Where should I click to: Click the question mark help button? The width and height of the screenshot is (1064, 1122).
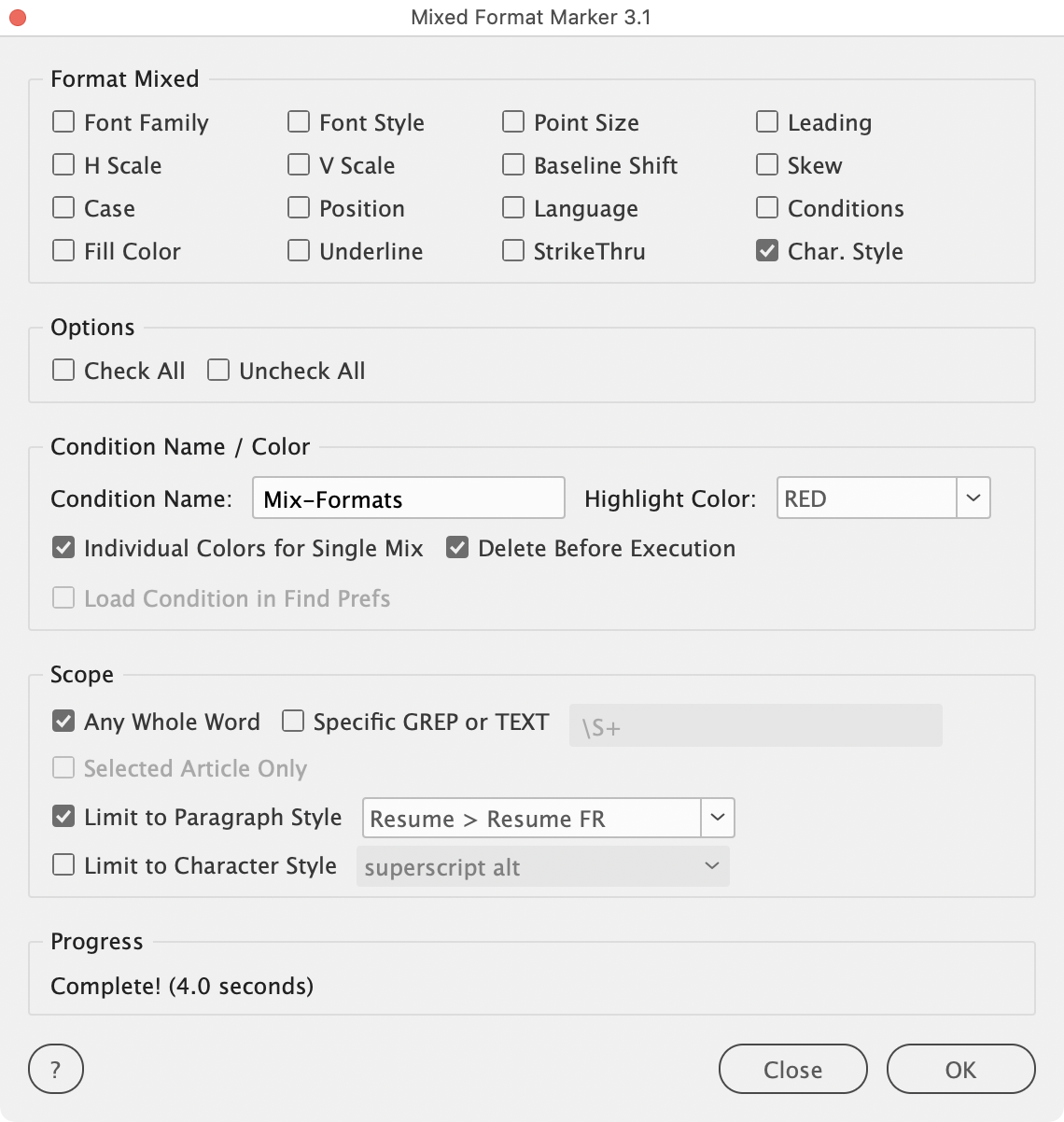[x=56, y=1069]
